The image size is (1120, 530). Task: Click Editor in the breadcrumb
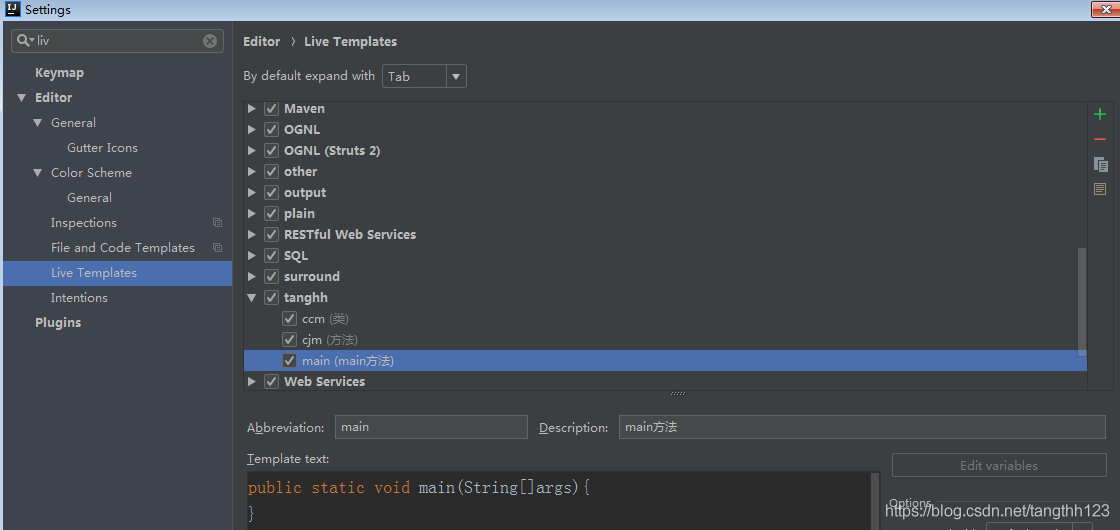coord(261,41)
